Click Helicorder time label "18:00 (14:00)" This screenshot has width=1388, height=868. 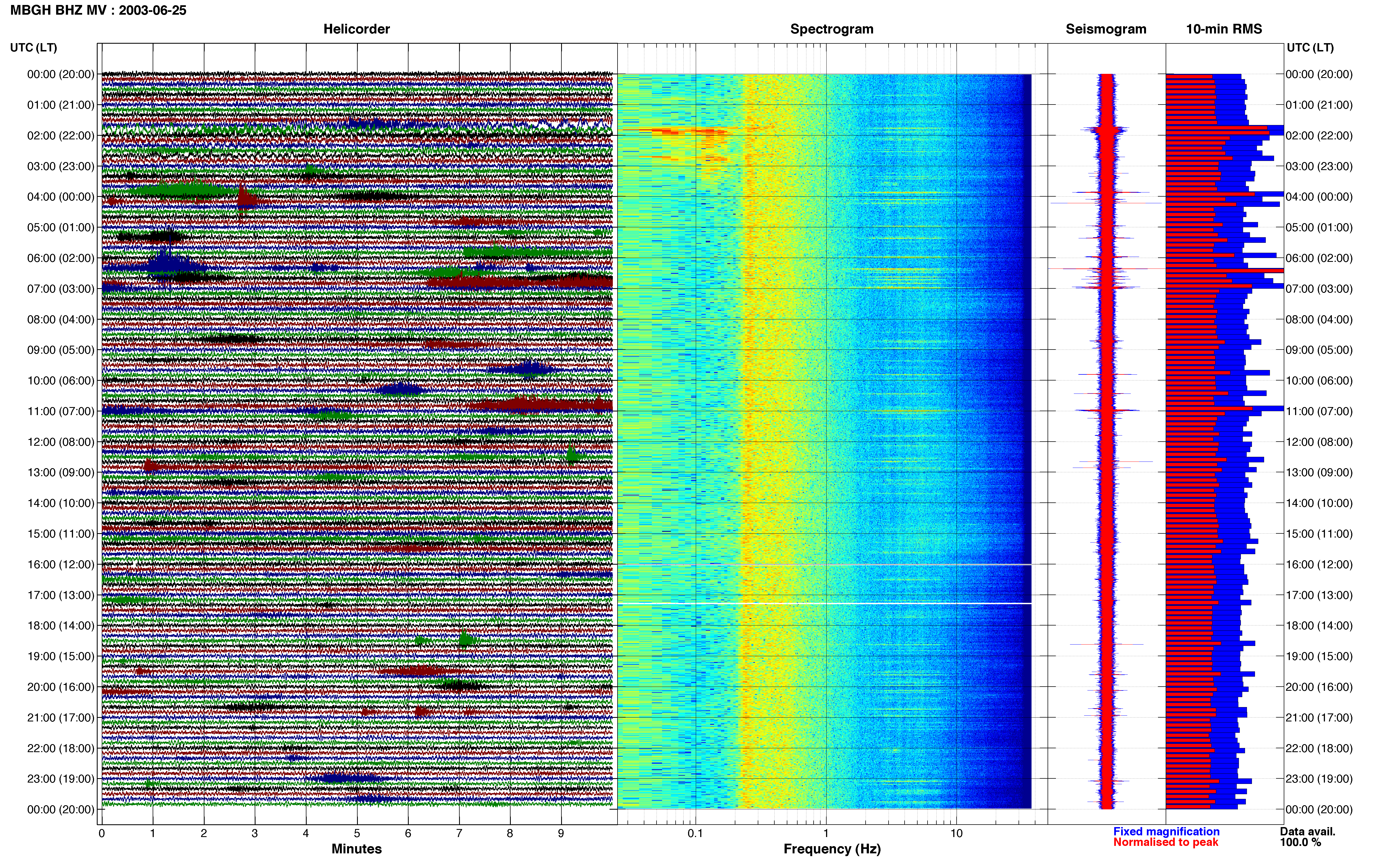(61, 626)
